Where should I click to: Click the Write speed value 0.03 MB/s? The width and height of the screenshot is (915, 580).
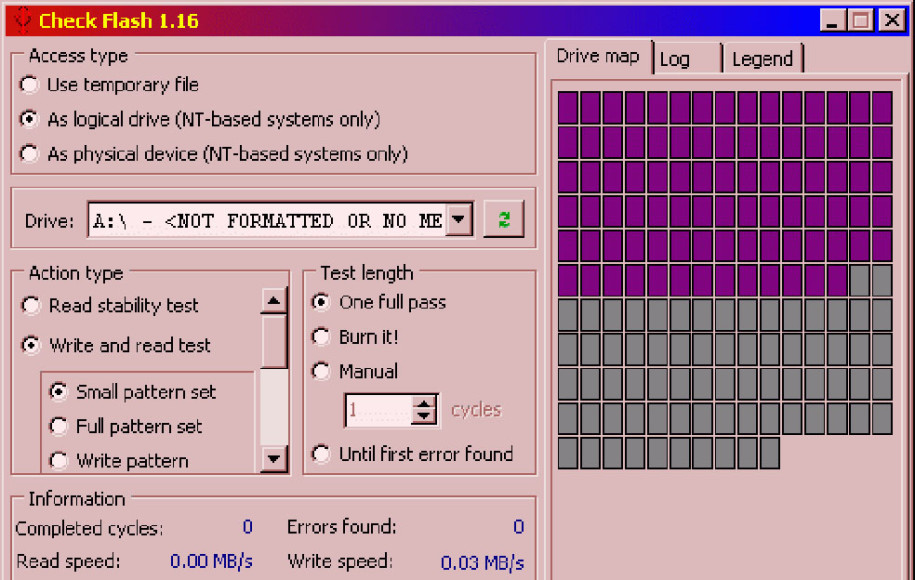[482, 562]
